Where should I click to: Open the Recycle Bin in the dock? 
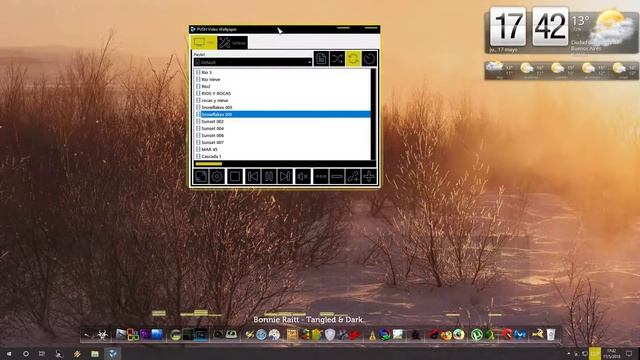pyautogui.click(x=551, y=335)
